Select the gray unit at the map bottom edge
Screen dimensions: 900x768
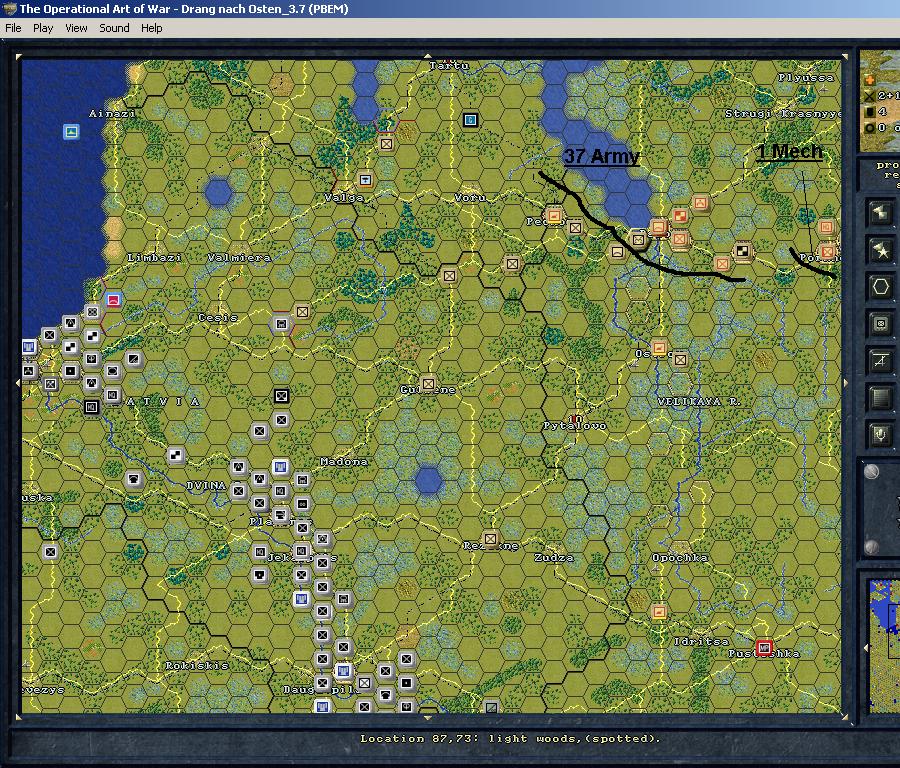[x=491, y=708]
